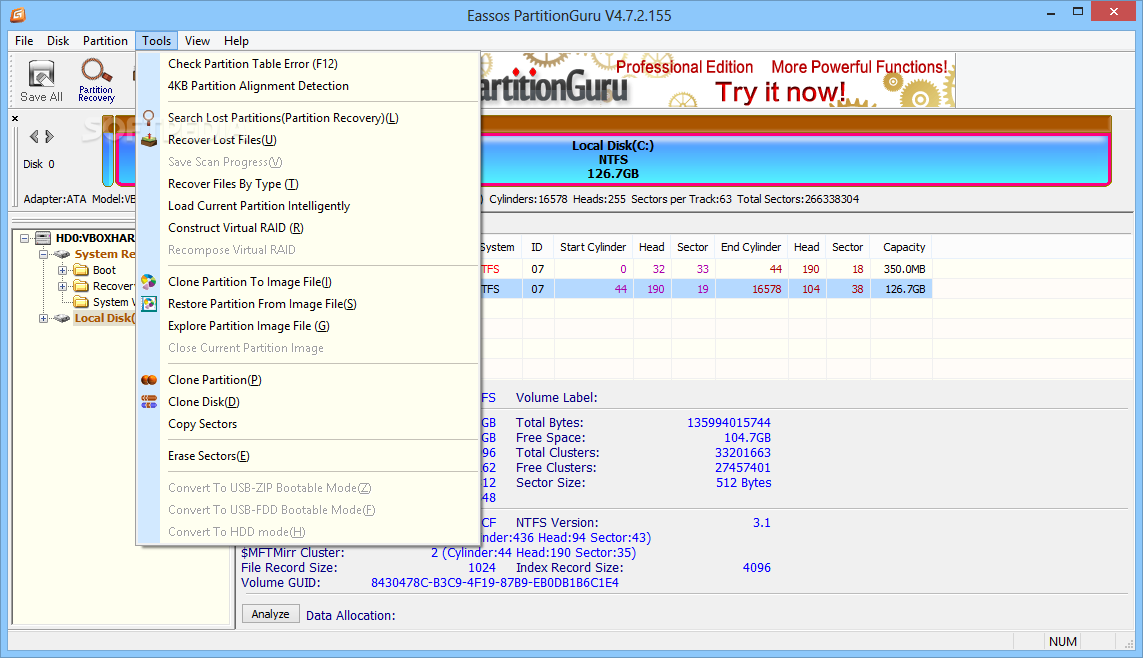The width and height of the screenshot is (1143, 658).
Task: Choose Copy Sectors
Action: (203, 424)
